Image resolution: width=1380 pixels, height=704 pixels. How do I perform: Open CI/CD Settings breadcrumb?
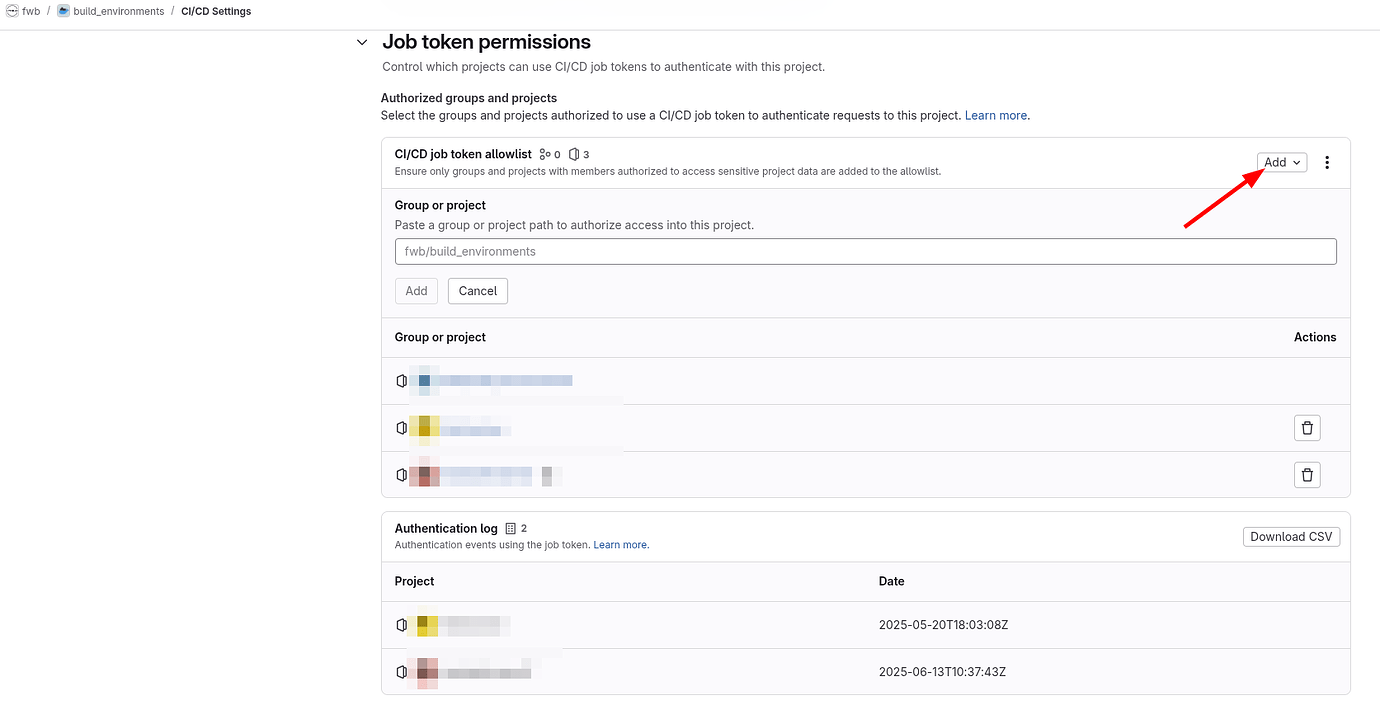216,11
